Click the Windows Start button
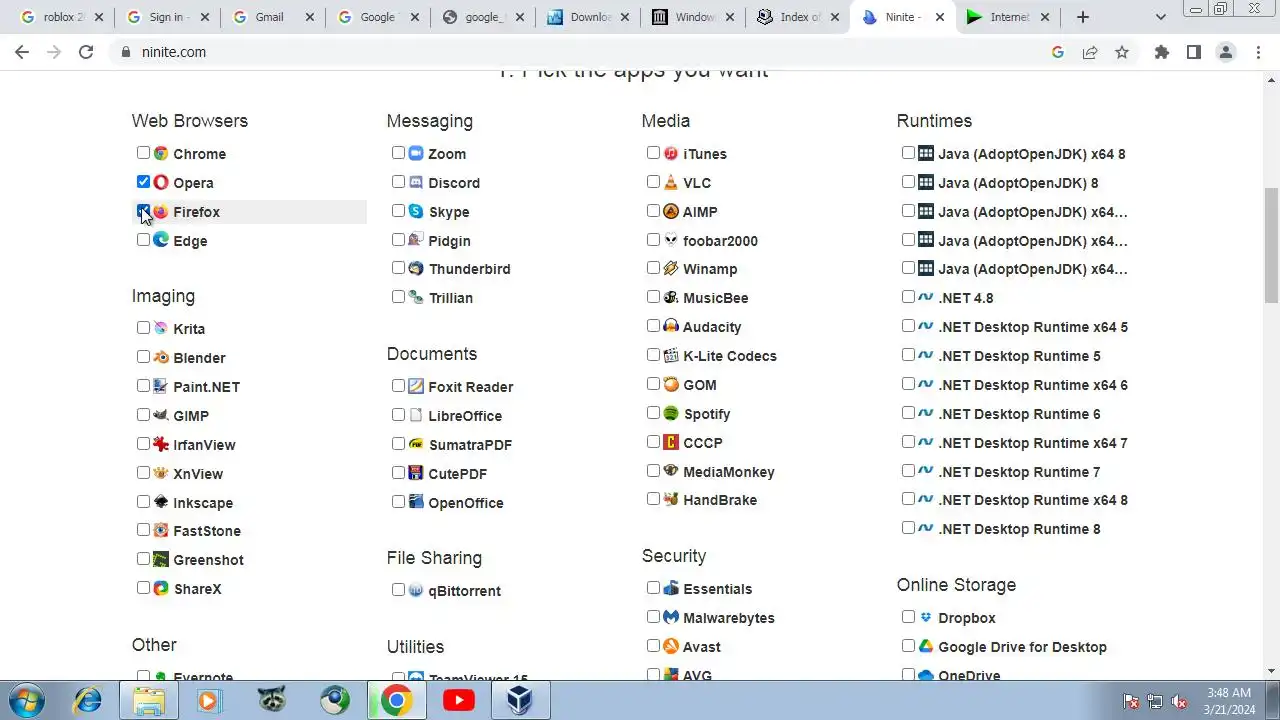 25,700
